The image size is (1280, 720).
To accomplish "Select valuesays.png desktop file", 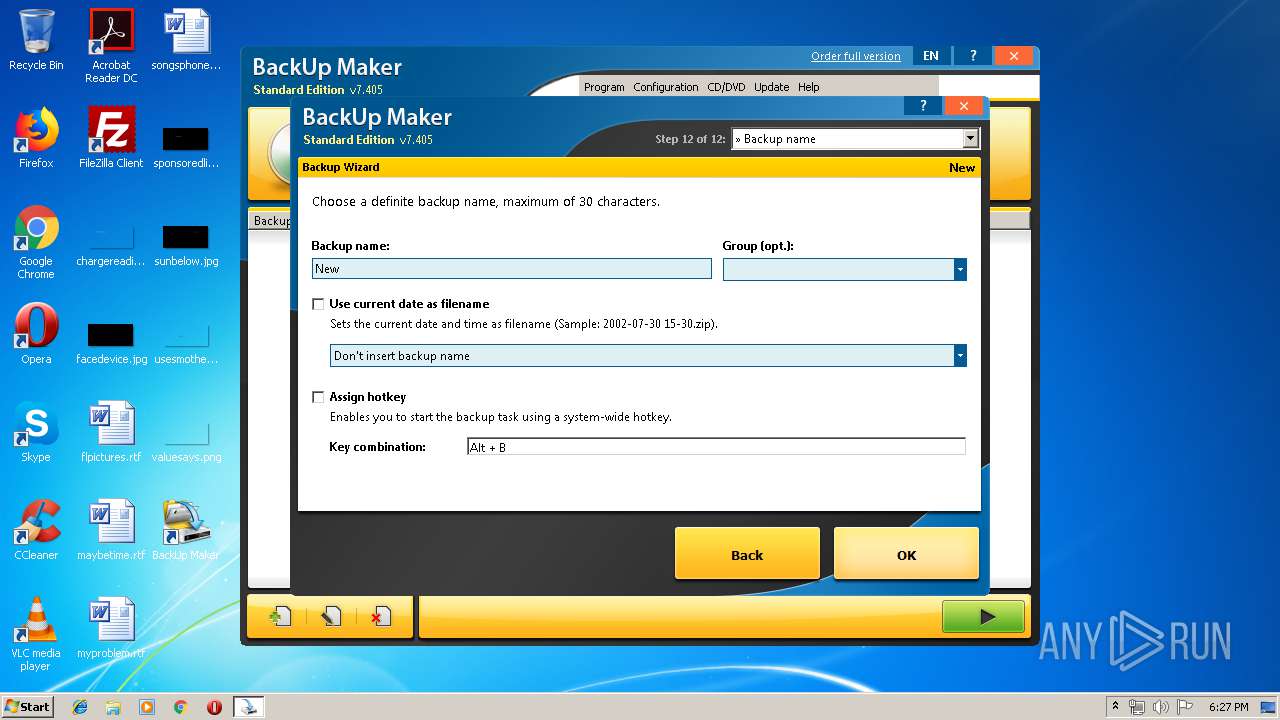I will coord(186,440).
